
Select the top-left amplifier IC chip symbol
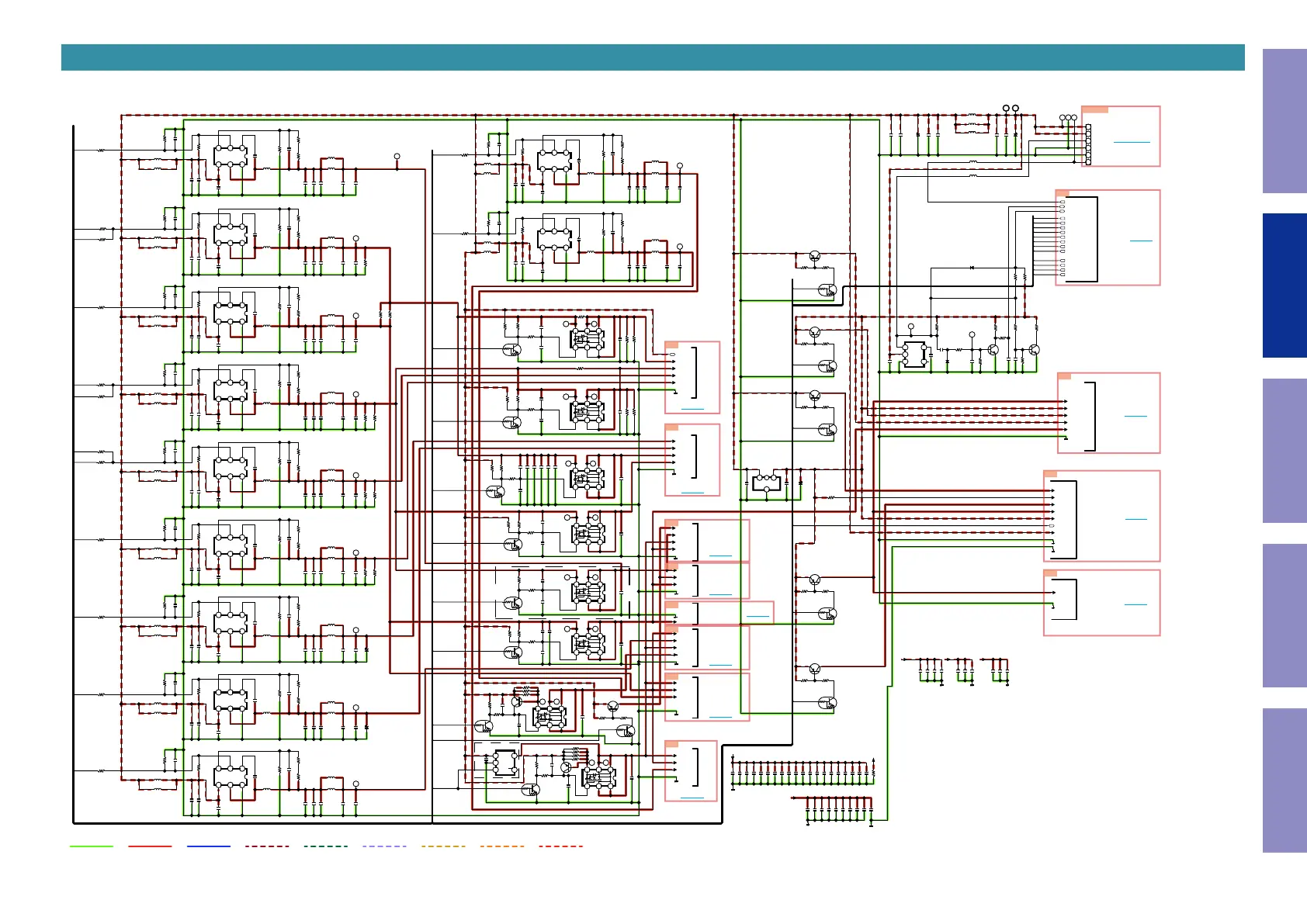tap(231, 156)
